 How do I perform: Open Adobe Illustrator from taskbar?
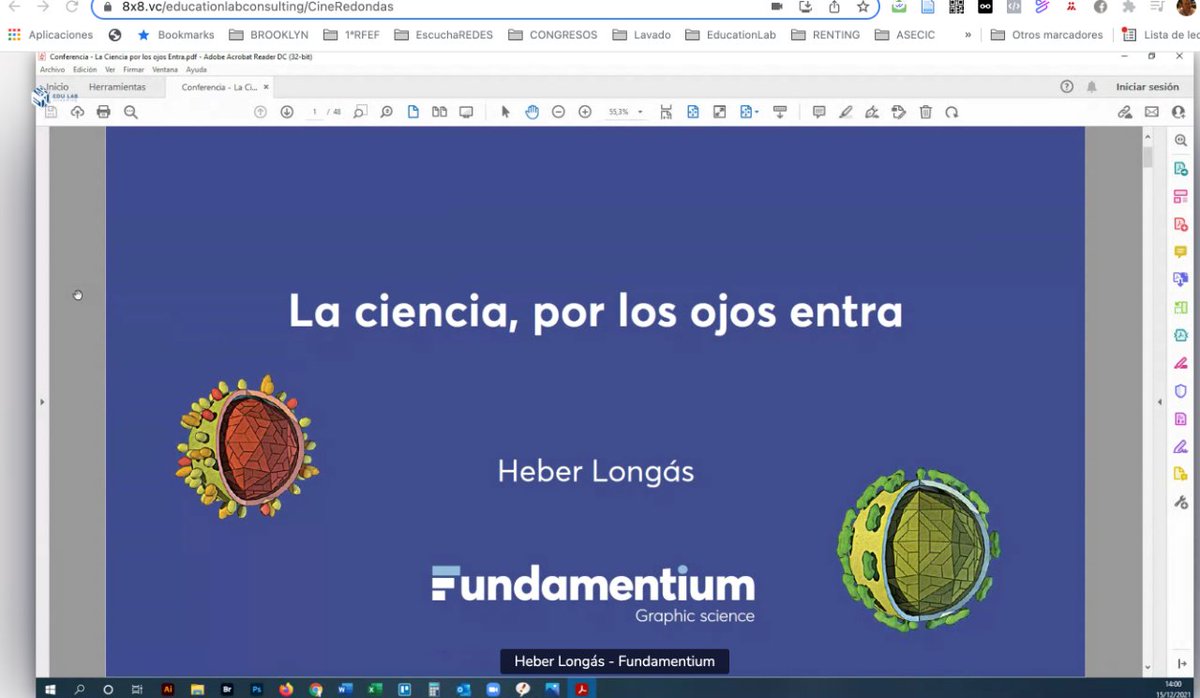[168, 689]
